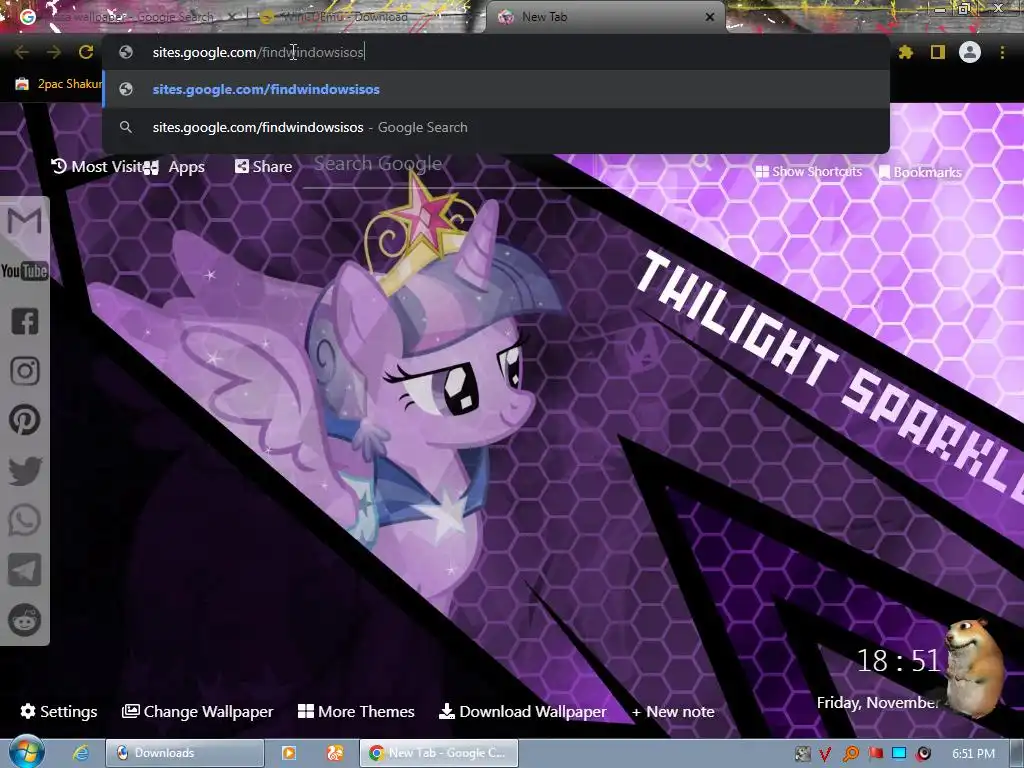Click Show Shortcuts

[808, 172]
